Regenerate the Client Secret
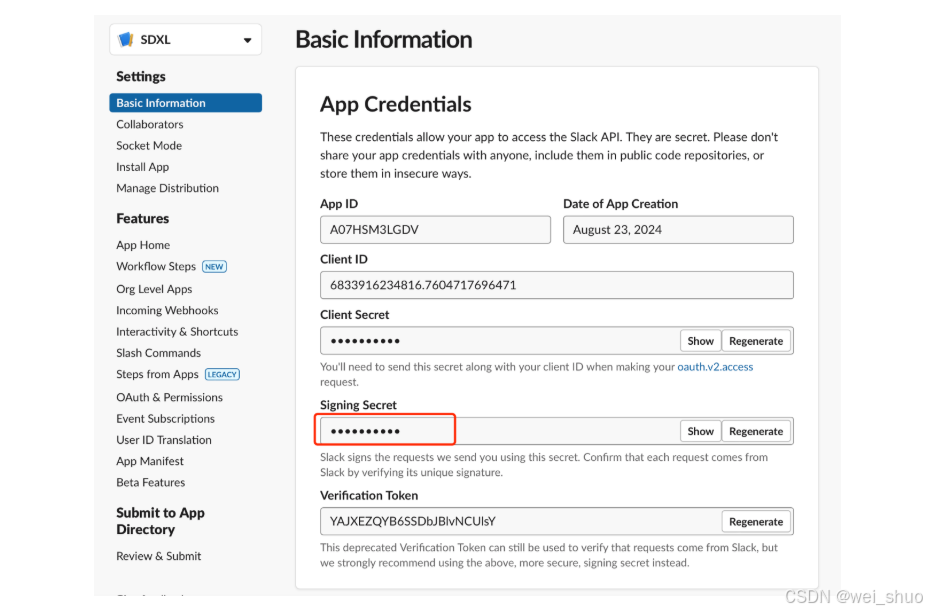The height and width of the screenshot is (612, 927). pos(756,341)
